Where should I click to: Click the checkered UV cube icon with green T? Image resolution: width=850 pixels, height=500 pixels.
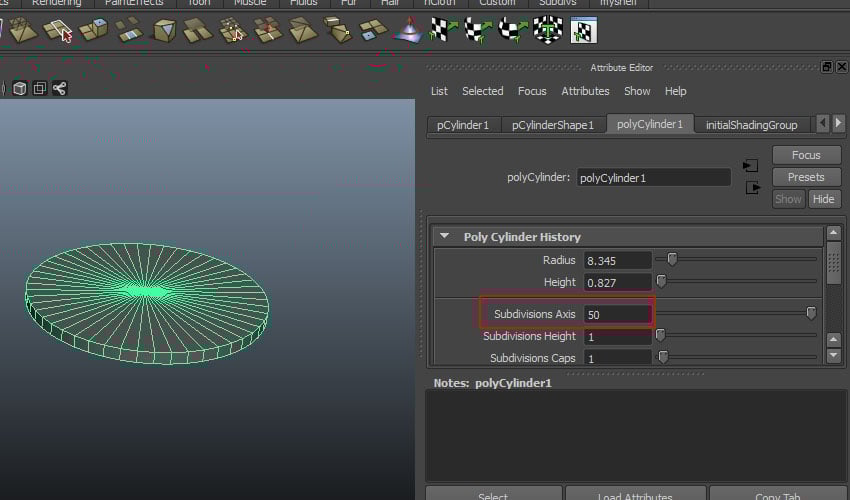coord(548,31)
